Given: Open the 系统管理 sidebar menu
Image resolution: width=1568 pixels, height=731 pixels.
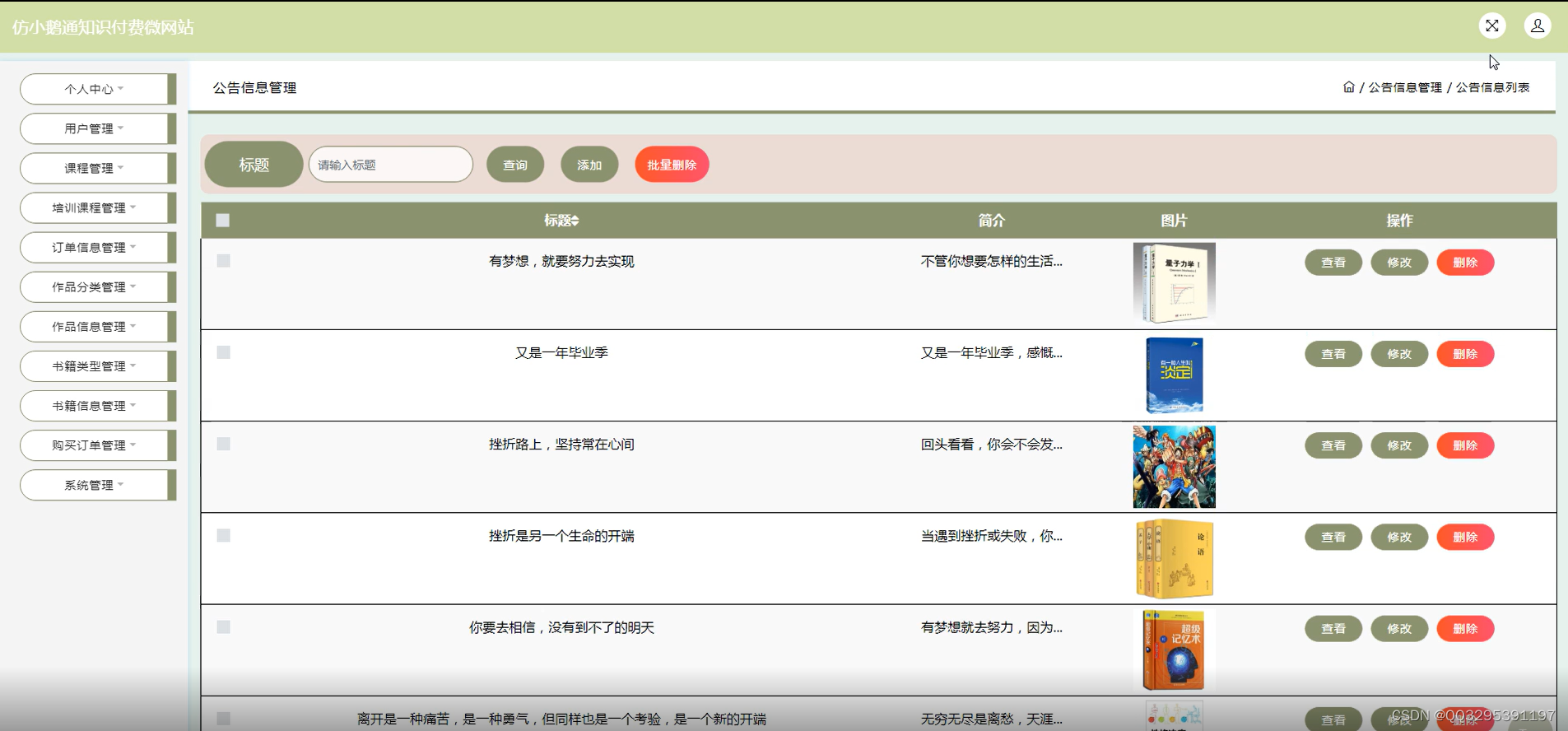Looking at the screenshot, I should (98, 485).
